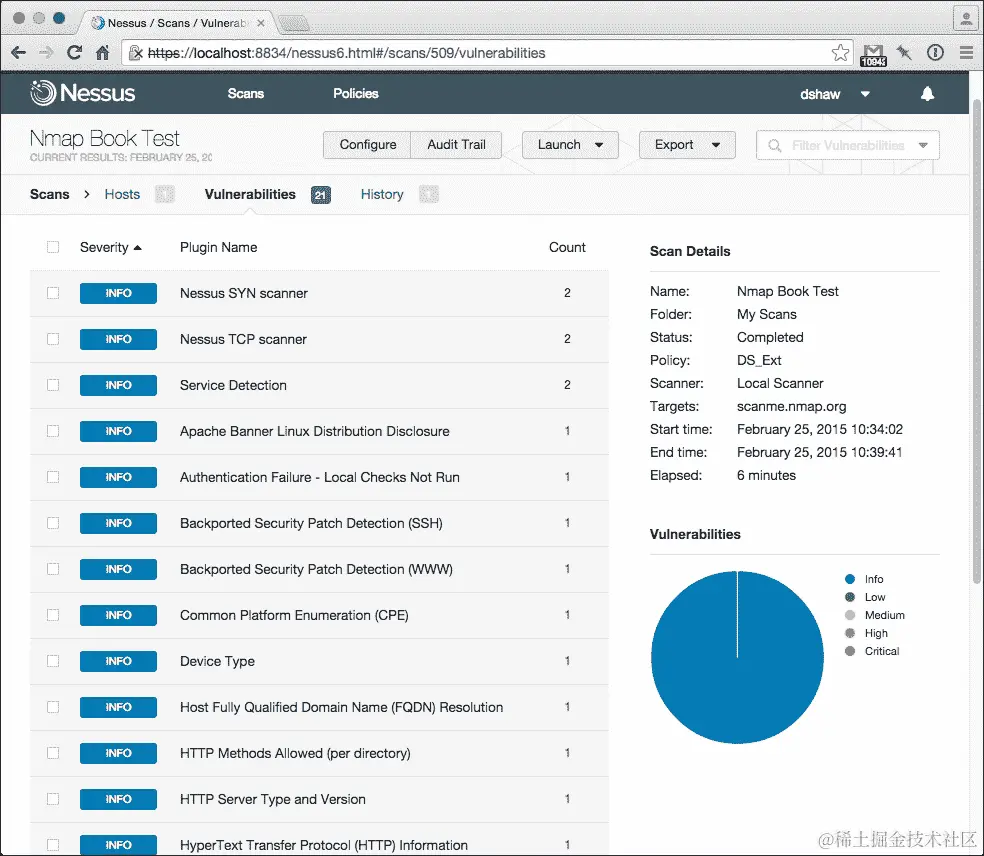Image resolution: width=984 pixels, height=856 pixels.
Task: Bookmark this page with the star icon
Action: point(840,53)
